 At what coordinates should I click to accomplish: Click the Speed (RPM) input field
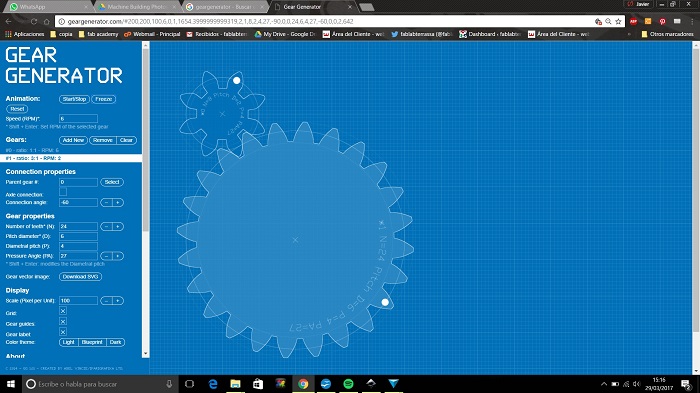[78, 119]
